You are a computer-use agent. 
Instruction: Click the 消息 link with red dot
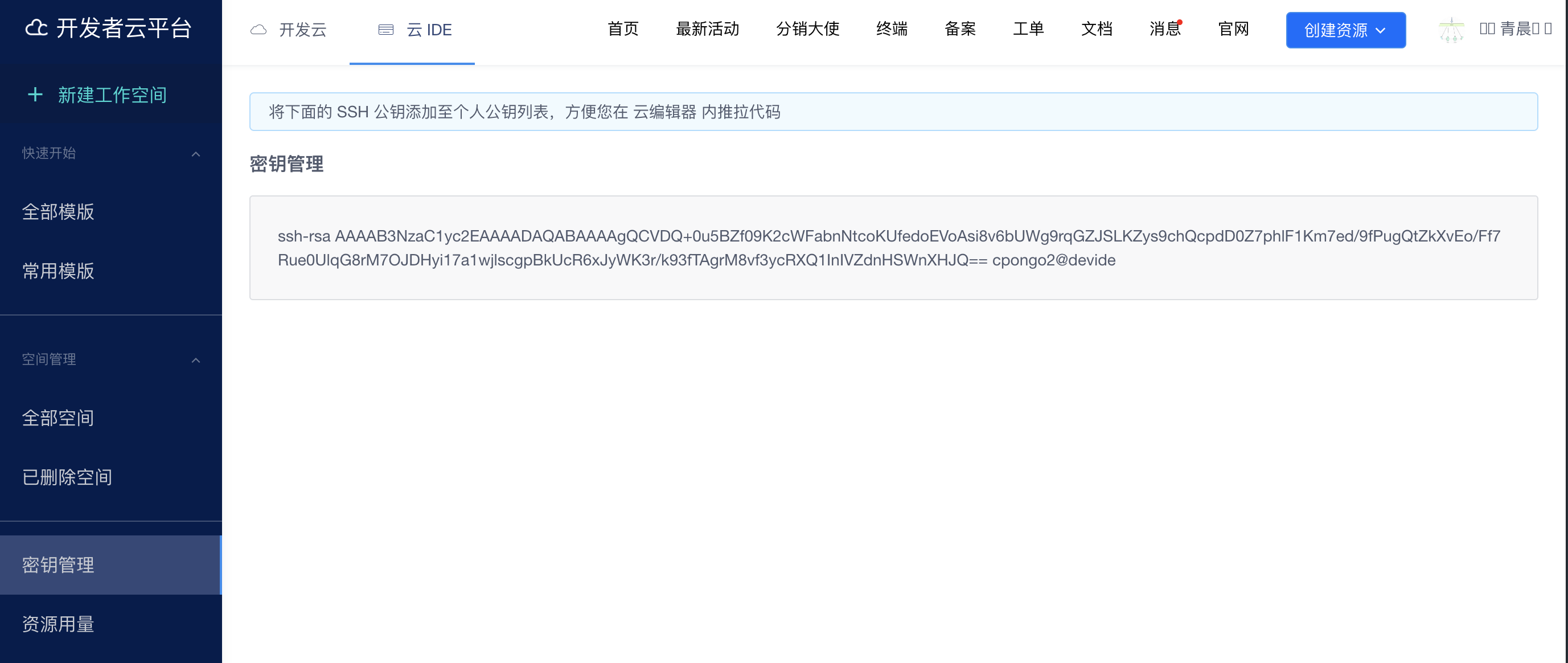(1164, 28)
